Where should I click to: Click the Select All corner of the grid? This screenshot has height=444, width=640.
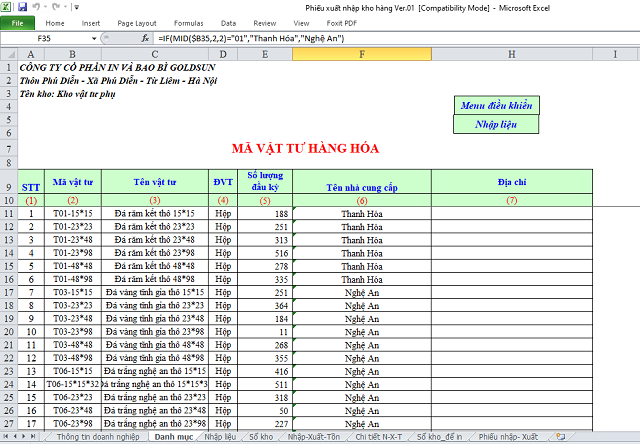[x=8, y=54]
